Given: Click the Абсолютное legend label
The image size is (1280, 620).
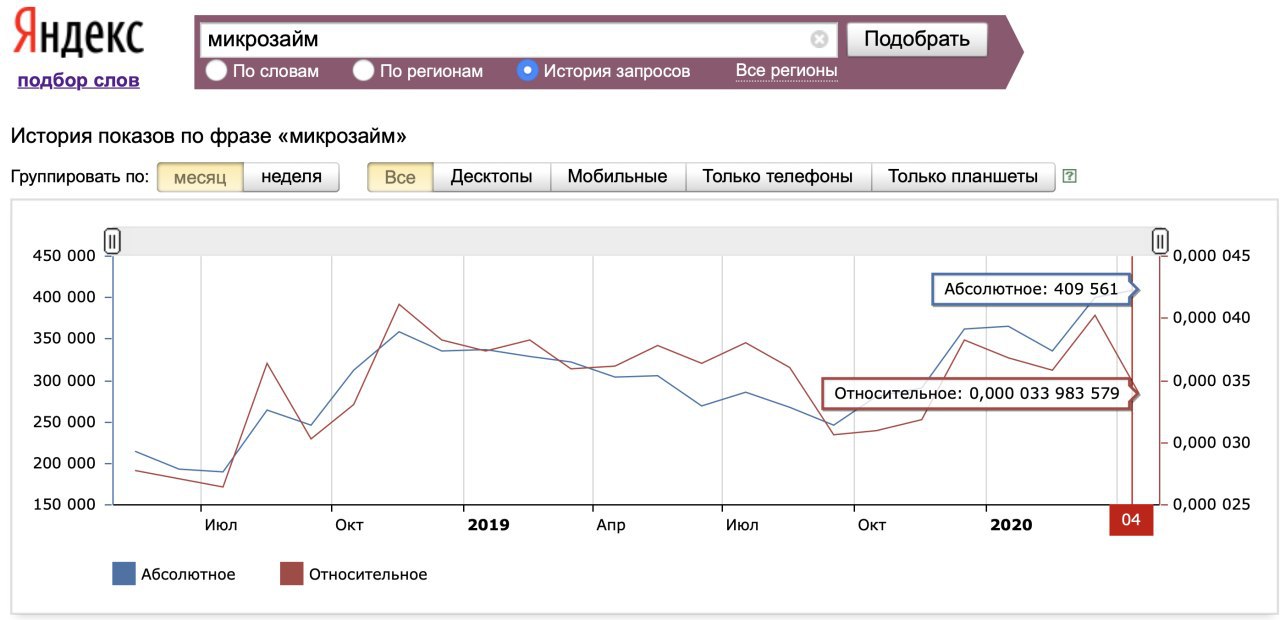Looking at the screenshot, I should coord(188,574).
